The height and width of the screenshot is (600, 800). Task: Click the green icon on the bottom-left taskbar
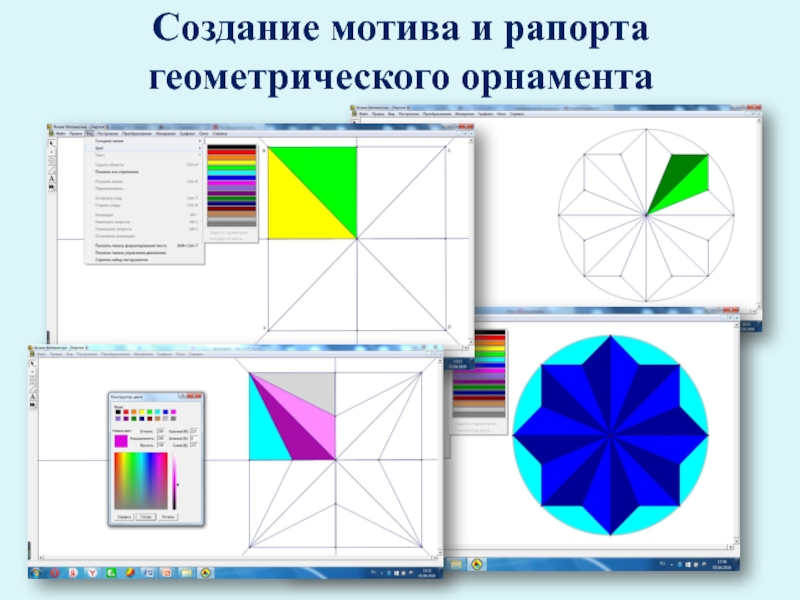(x=111, y=572)
